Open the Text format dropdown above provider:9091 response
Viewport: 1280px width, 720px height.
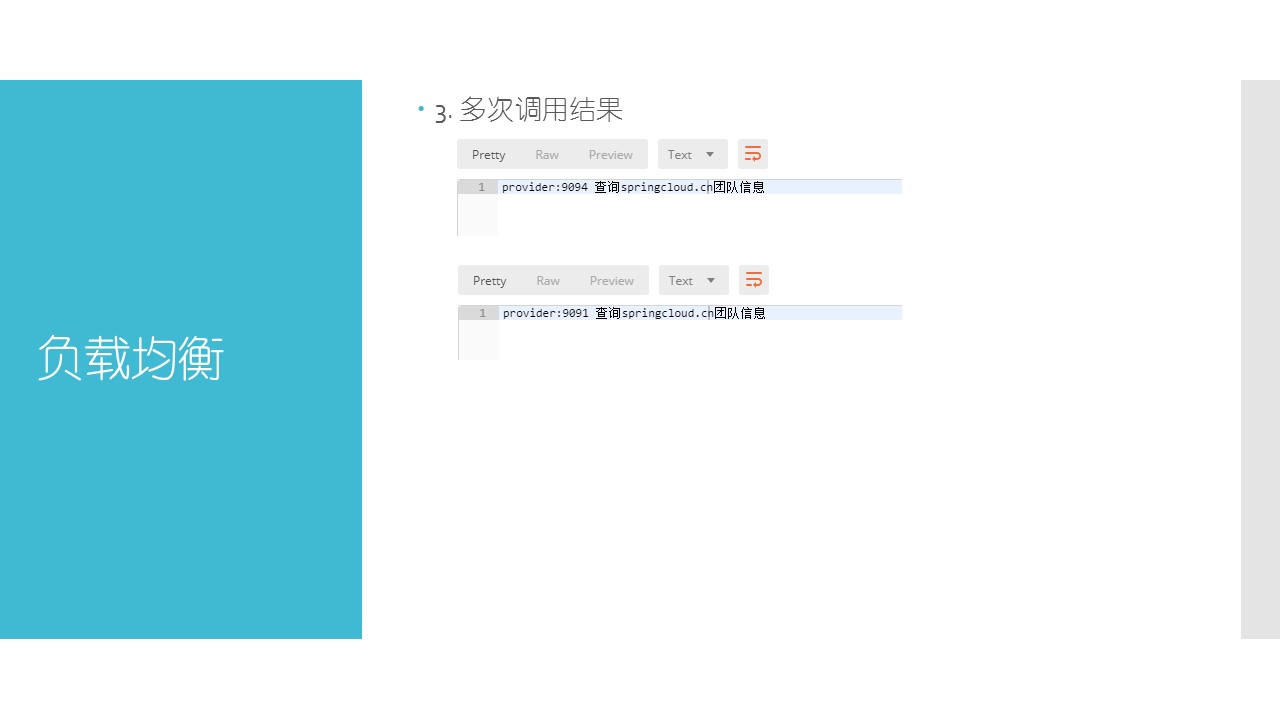pyautogui.click(x=693, y=280)
